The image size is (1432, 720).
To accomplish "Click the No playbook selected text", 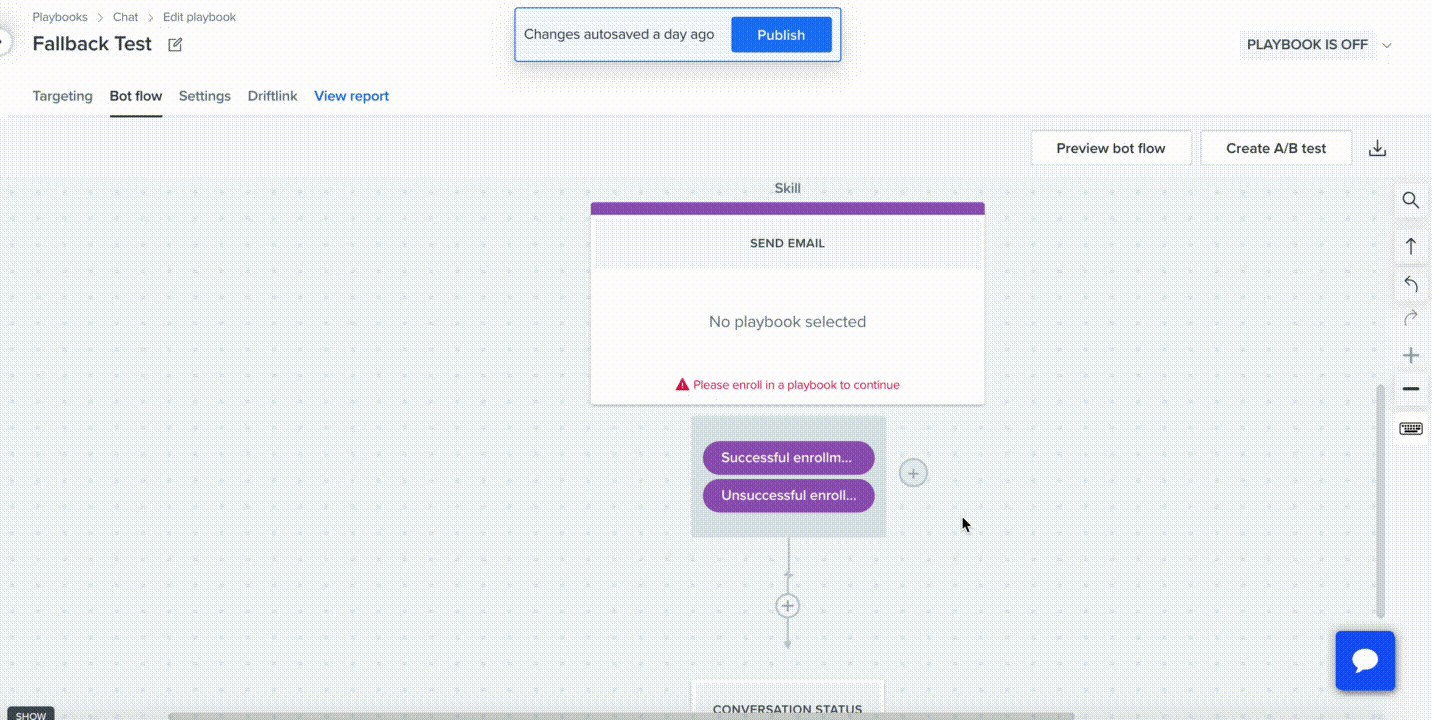I will [x=788, y=322].
